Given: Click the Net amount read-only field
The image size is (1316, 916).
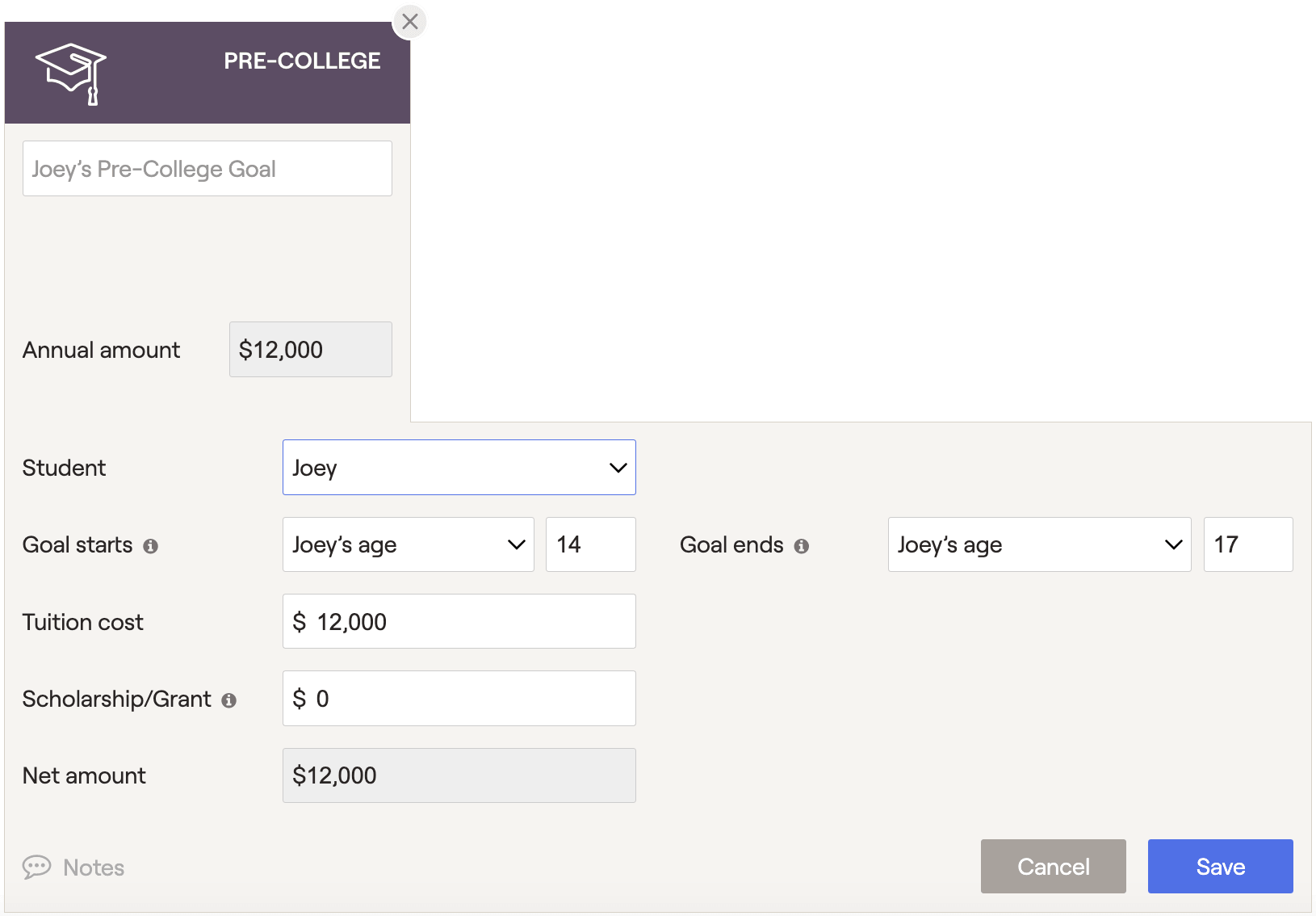Looking at the screenshot, I should click(x=459, y=775).
